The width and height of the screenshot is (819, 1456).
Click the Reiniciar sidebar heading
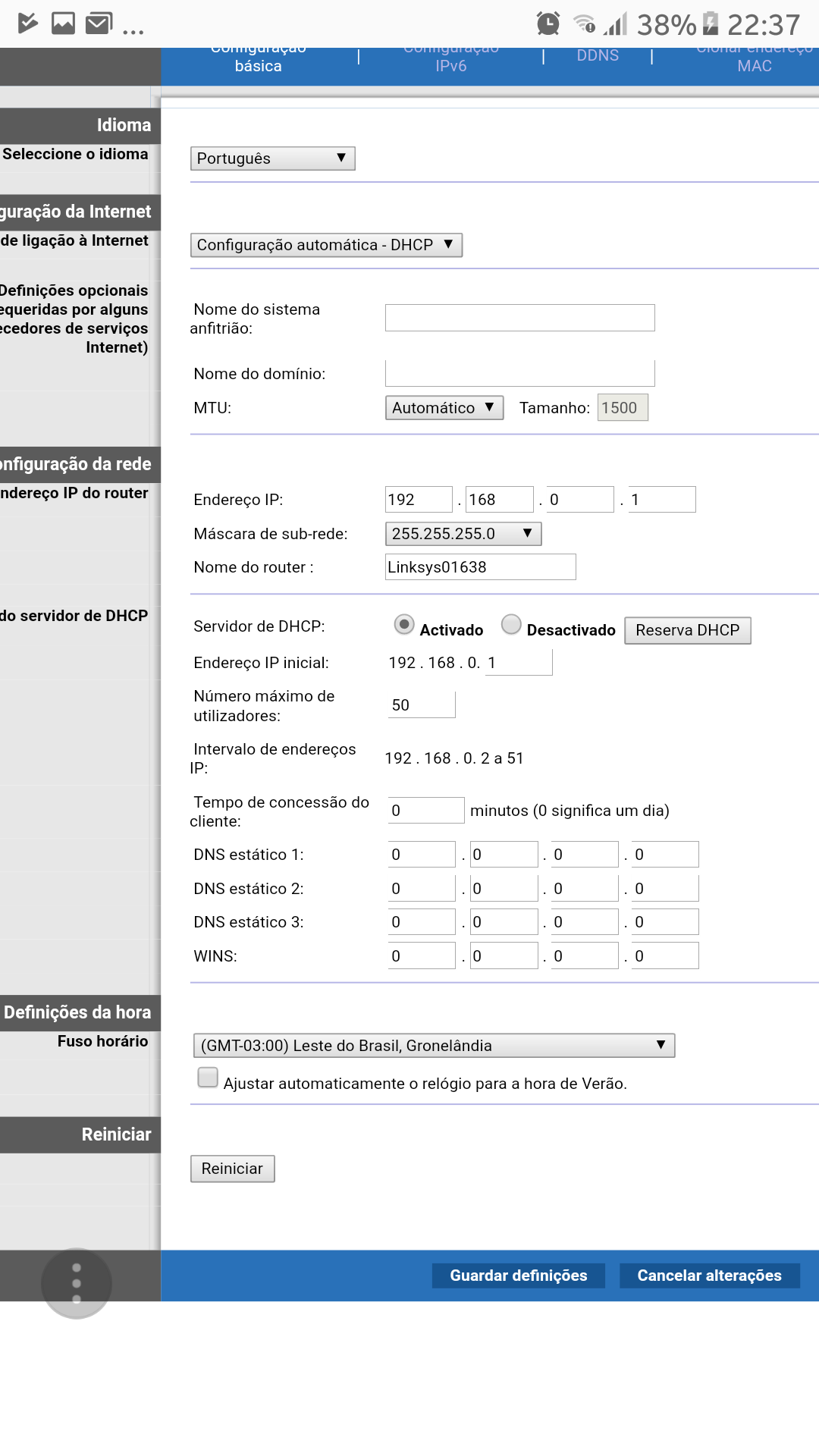tap(116, 1134)
